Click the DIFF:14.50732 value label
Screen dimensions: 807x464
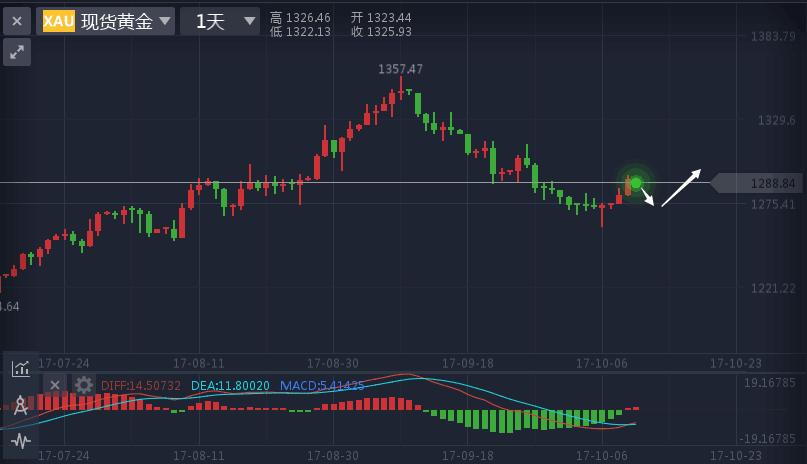(141, 386)
